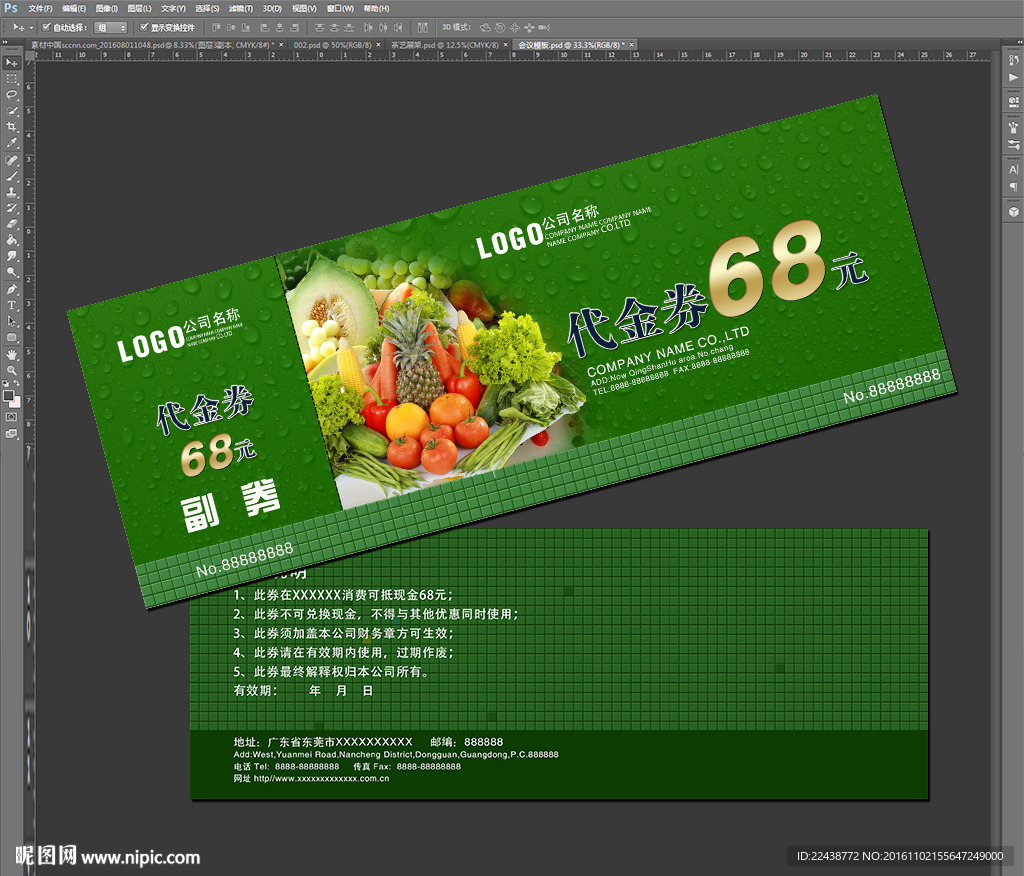1024x876 pixels.
Task: Open the Character panel icon
Action: tap(1014, 169)
